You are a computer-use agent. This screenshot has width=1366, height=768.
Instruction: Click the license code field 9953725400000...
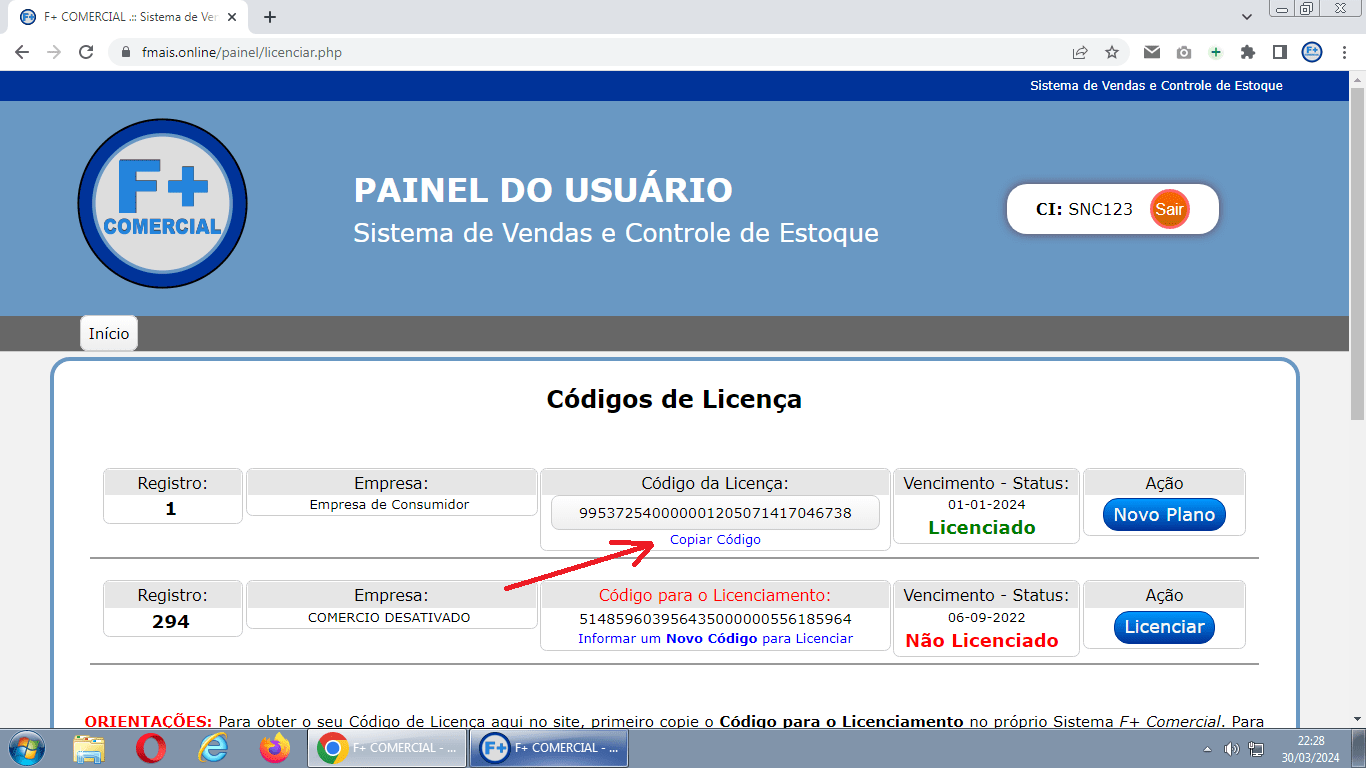pos(715,513)
